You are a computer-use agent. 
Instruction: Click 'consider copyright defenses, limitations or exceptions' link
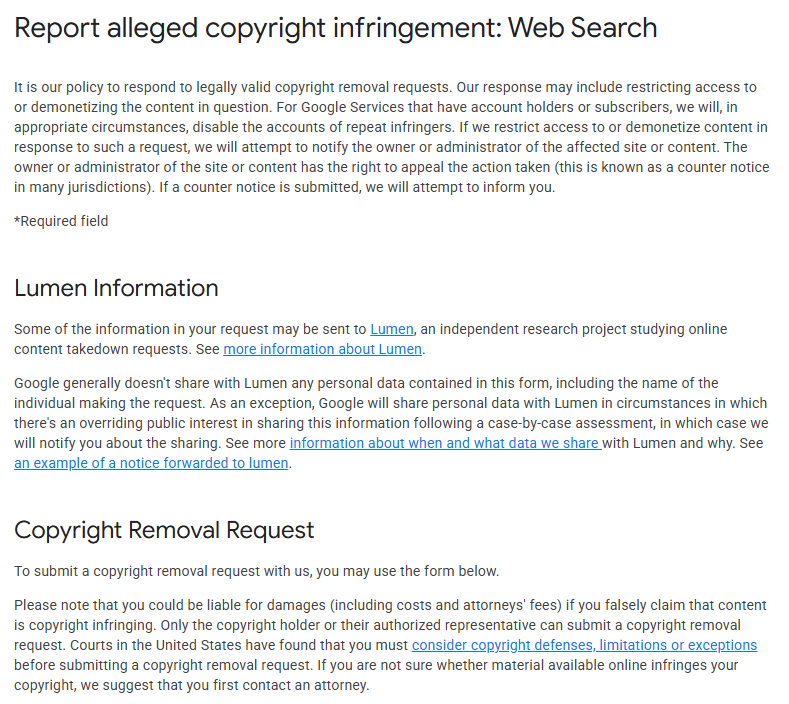584,645
